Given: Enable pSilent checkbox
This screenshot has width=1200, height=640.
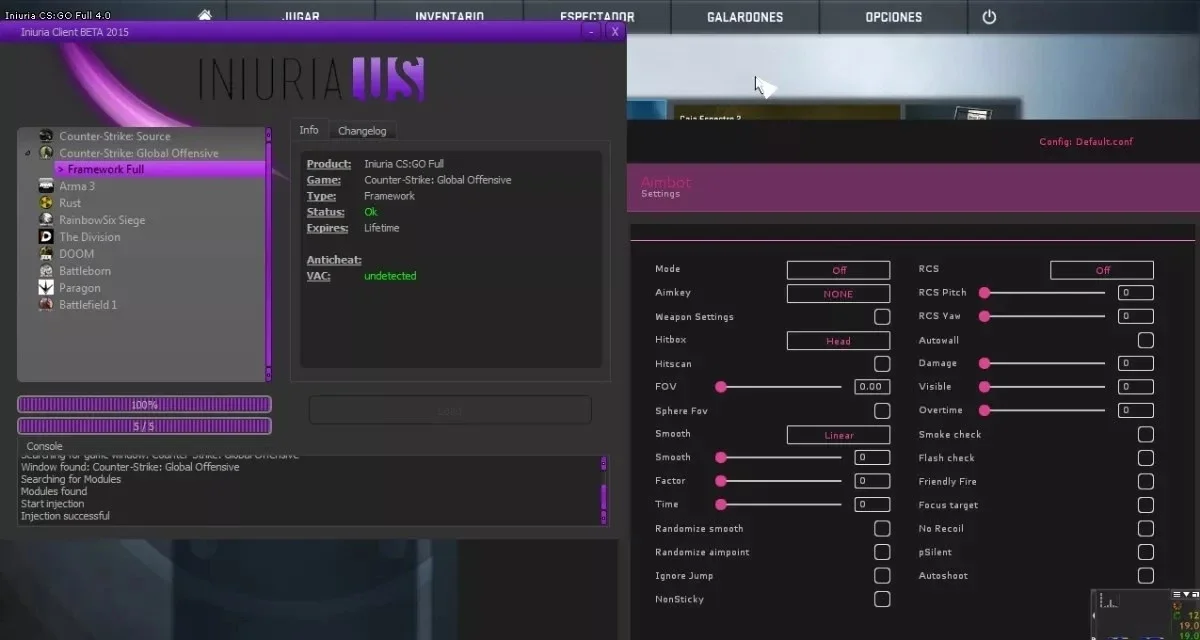Looking at the screenshot, I should (1146, 552).
